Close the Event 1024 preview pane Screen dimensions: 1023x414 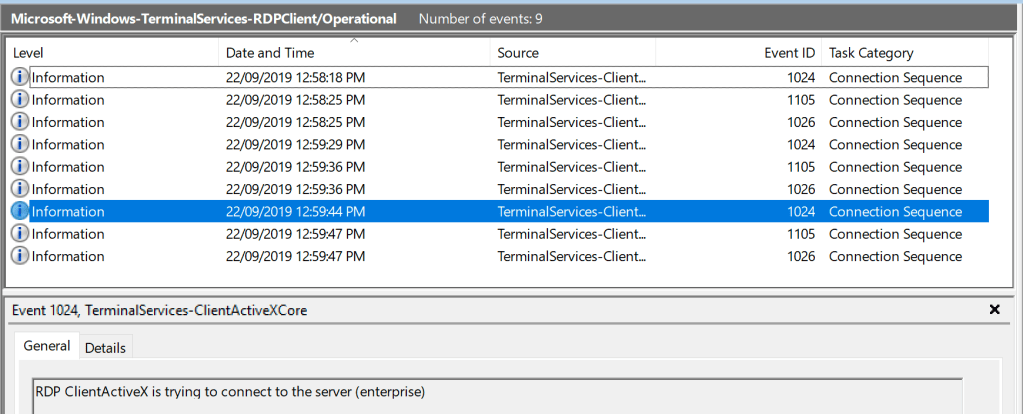(x=994, y=310)
